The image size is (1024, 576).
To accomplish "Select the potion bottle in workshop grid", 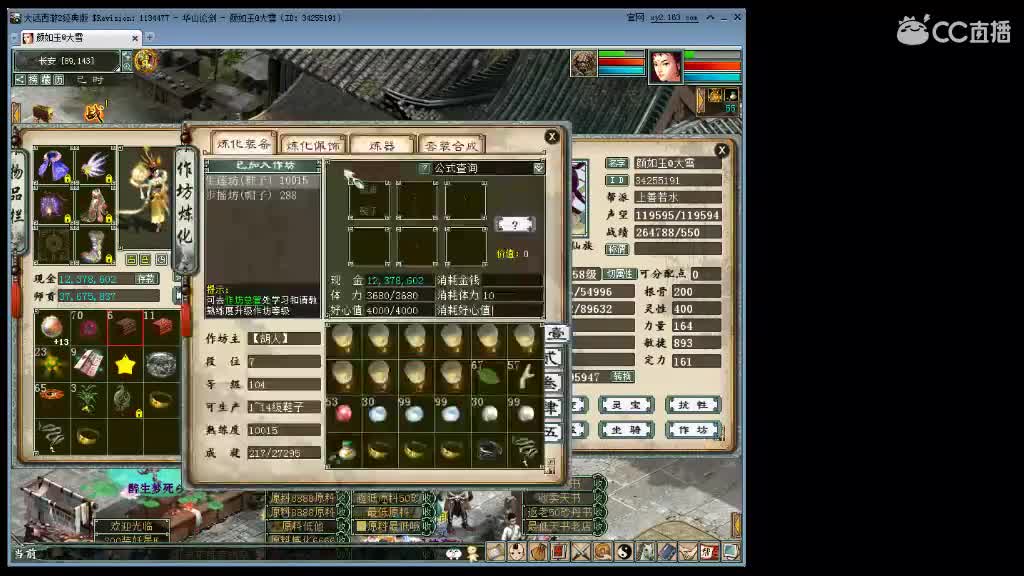I will coord(344,449).
